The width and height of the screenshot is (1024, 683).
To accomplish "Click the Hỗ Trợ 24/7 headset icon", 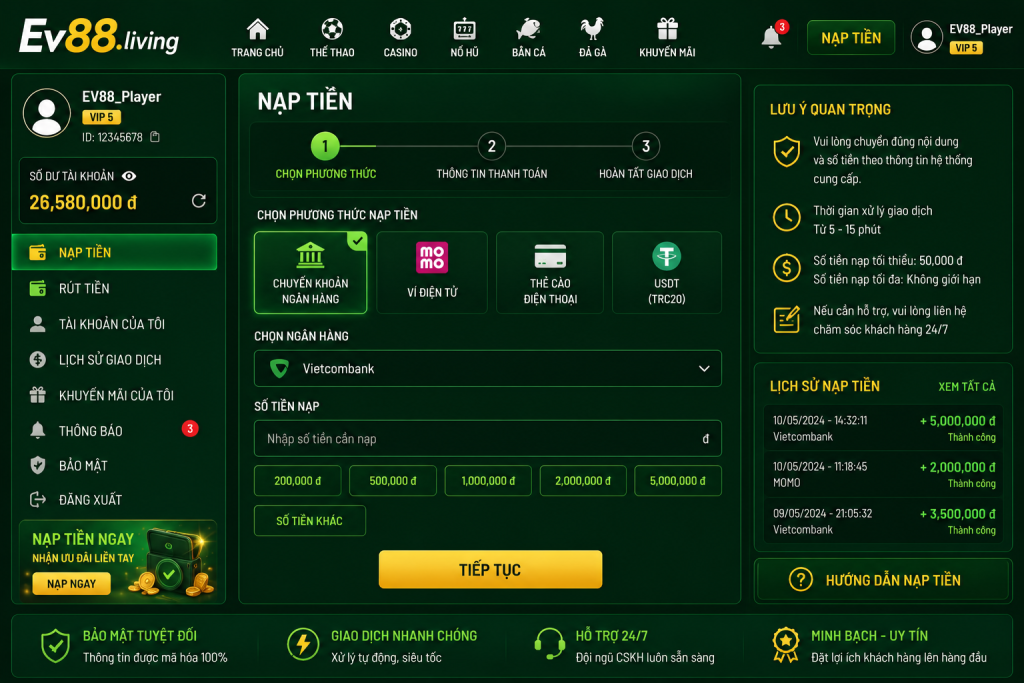I will click(549, 645).
